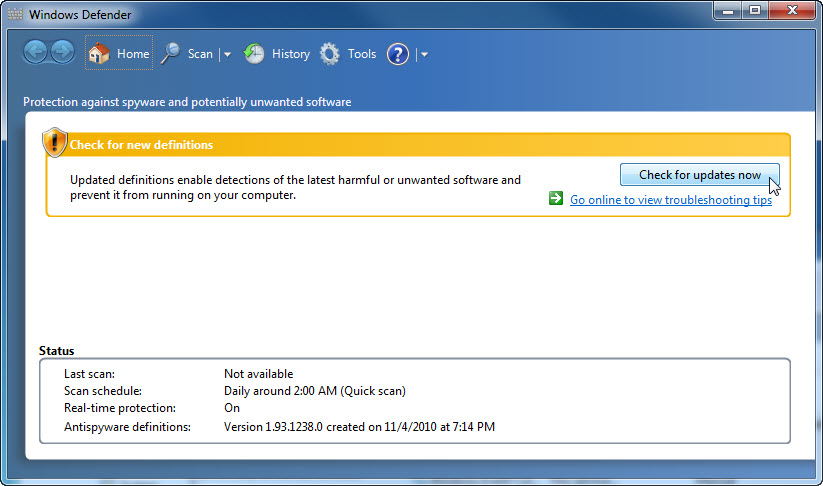Image resolution: width=823 pixels, height=486 pixels.
Task: Click 'Daily around 2:00 AM (Quick scan)' text
Action: pyautogui.click(x=314, y=391)
